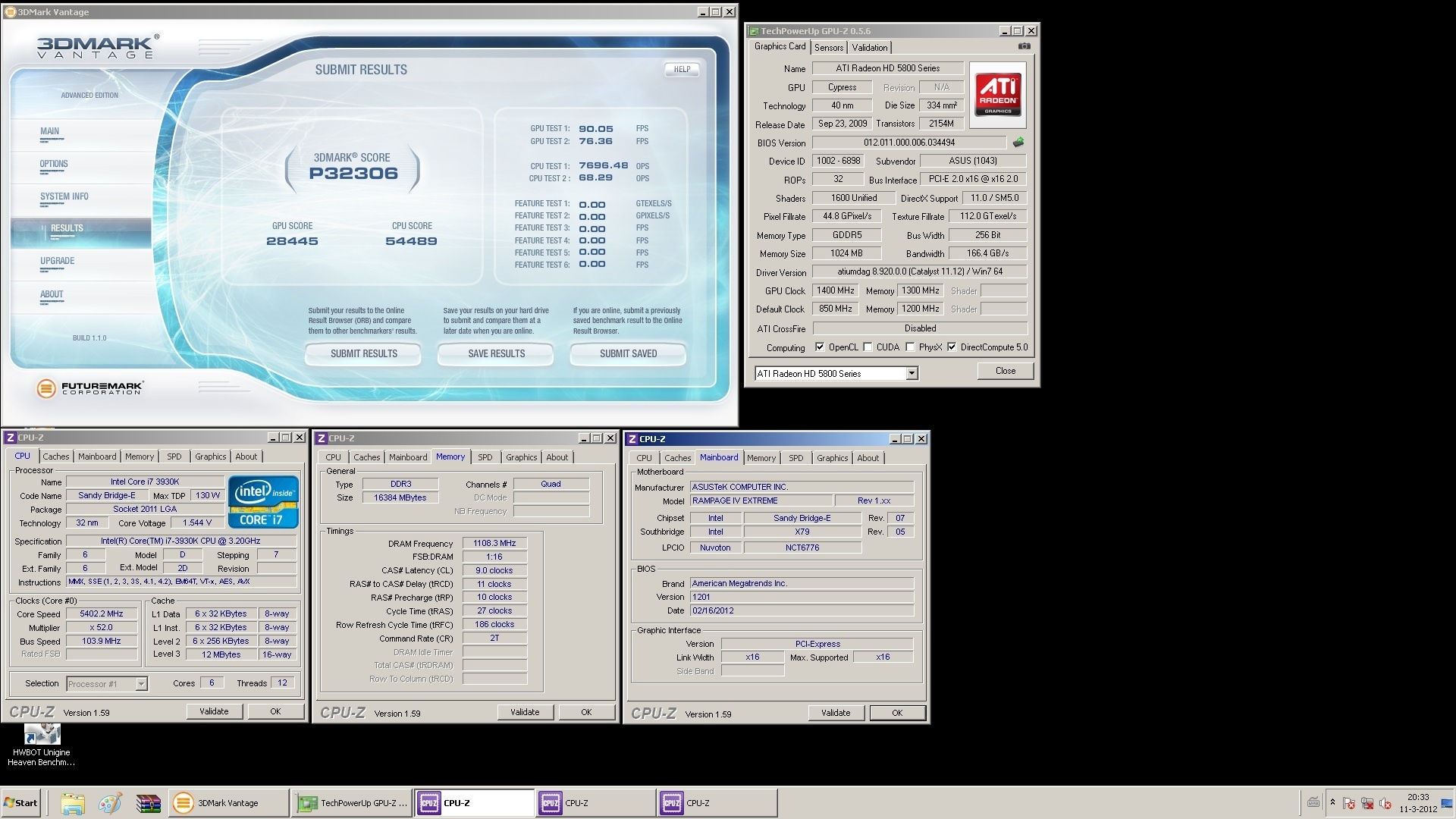Toggle the DirectCompute 5.0 checkbox
Image resolution: width=1456 pixels, height=819 pixels.
click(x=952, y=347)
